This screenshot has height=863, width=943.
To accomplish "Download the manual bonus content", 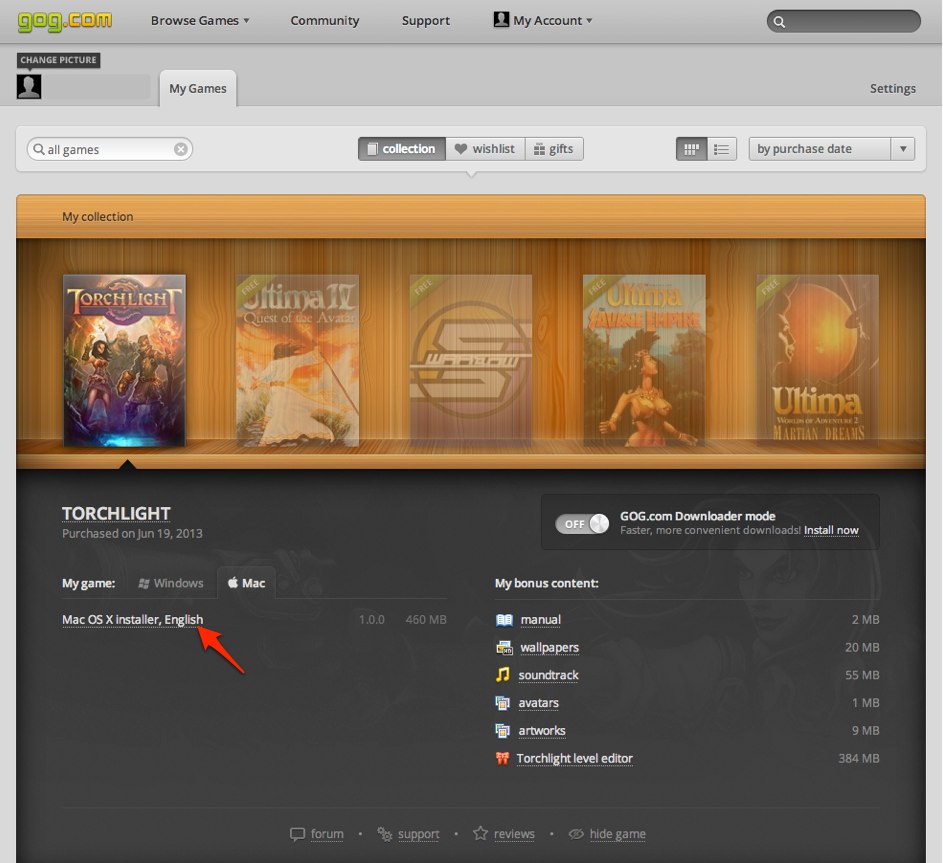I will point(541,620).
